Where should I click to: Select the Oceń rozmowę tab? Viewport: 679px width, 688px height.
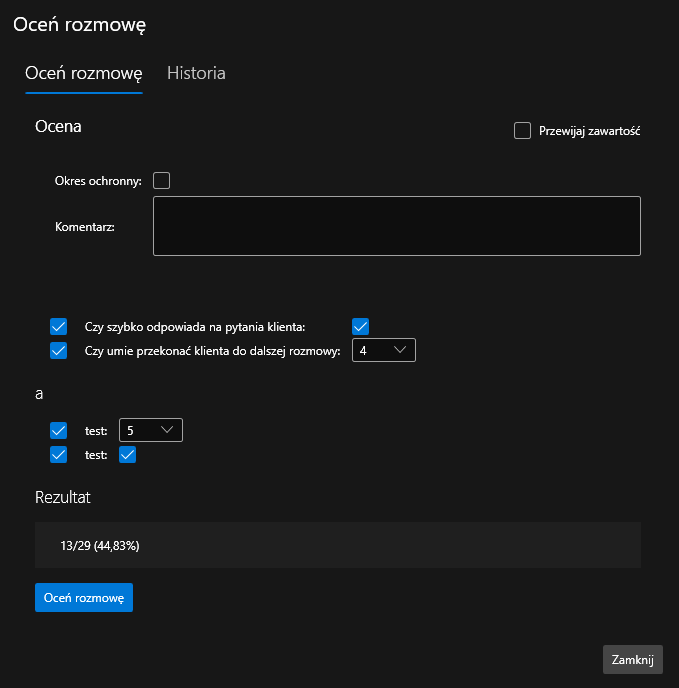[84, 73]
